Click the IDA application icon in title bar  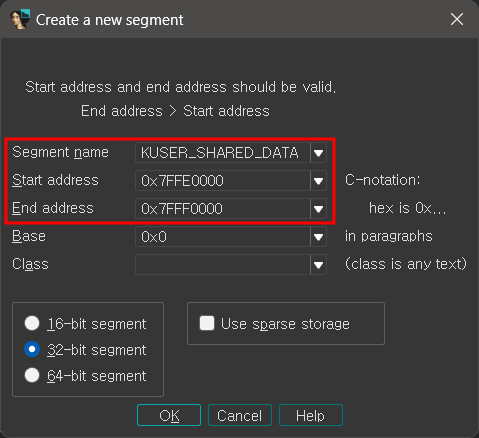[20, 19]
